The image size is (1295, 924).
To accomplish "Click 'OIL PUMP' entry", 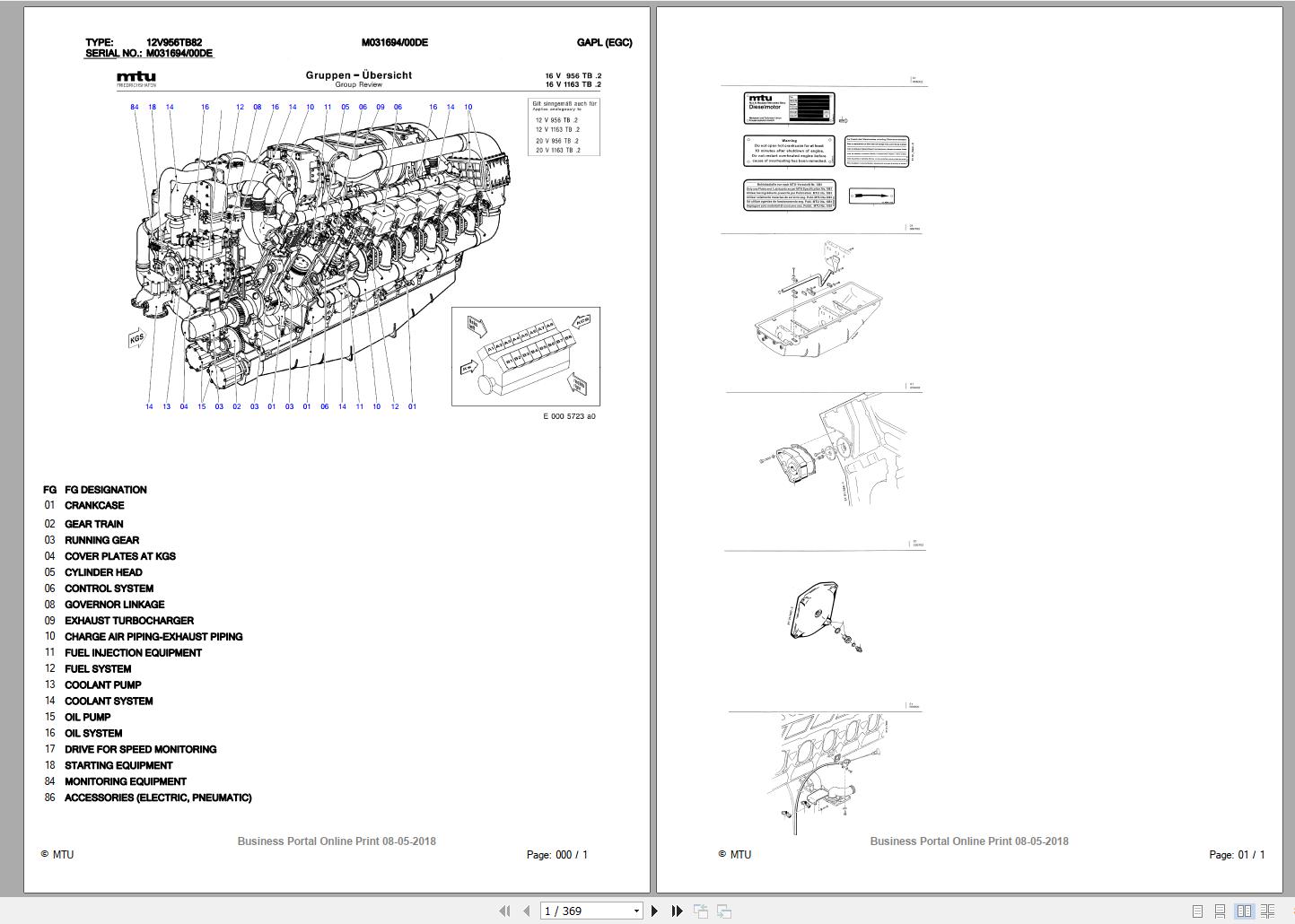I will click(88, 718).
